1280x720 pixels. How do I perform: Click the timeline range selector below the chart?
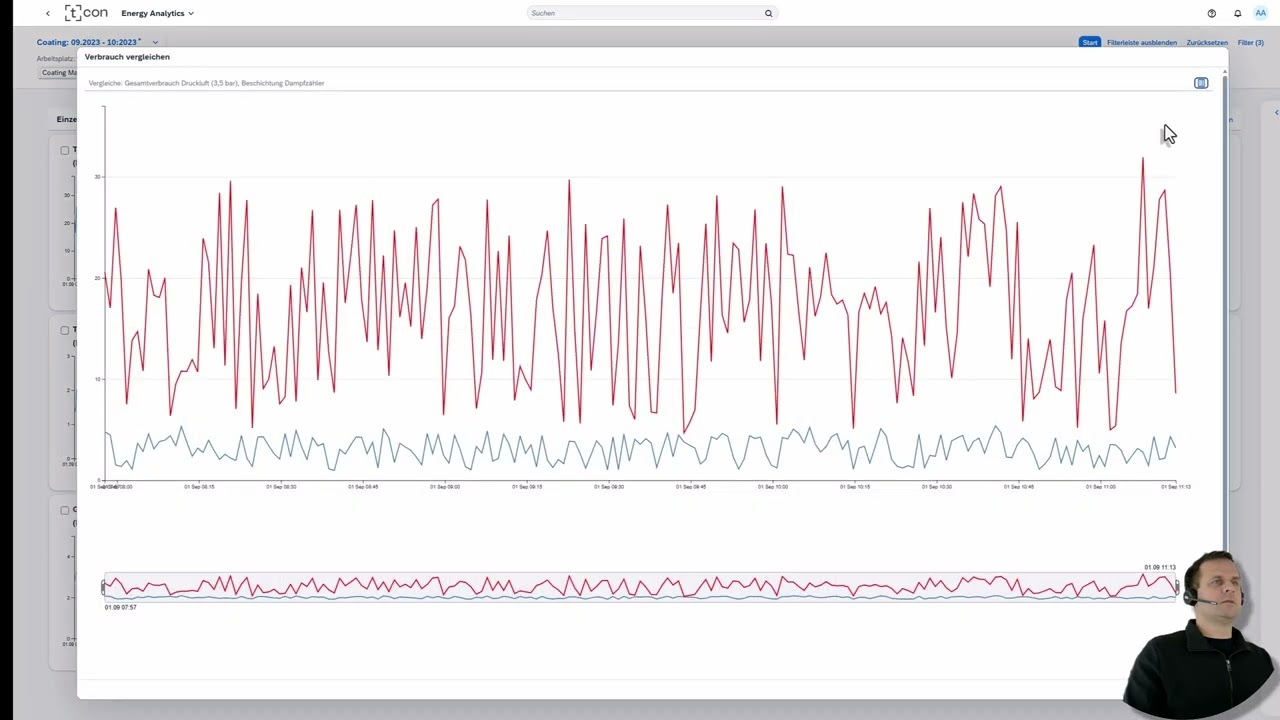(640, 587)
